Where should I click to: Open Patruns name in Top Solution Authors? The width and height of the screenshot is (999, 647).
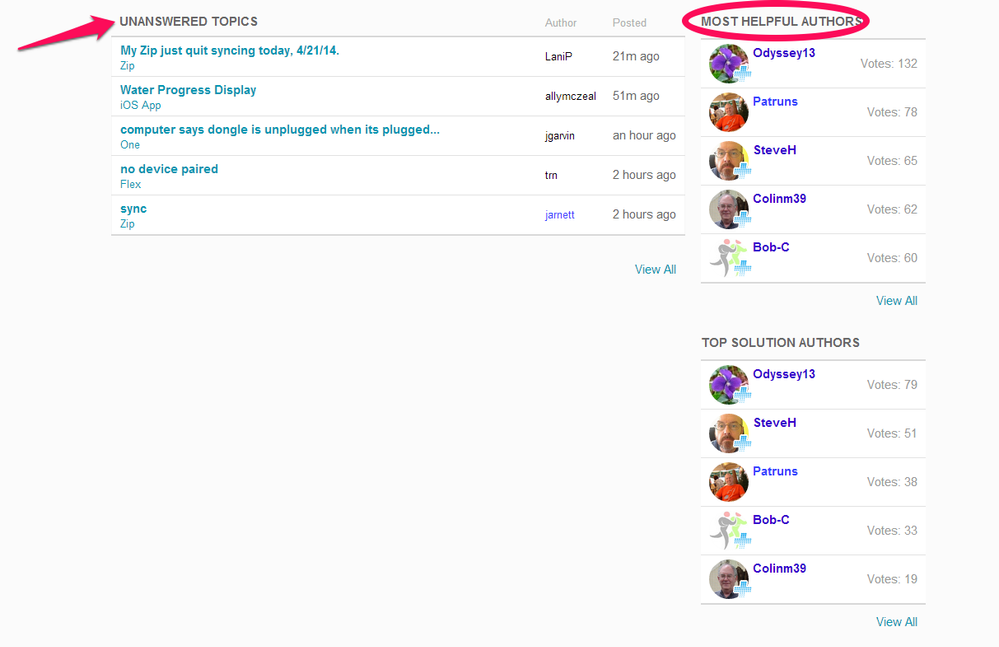tap(775, 471)
